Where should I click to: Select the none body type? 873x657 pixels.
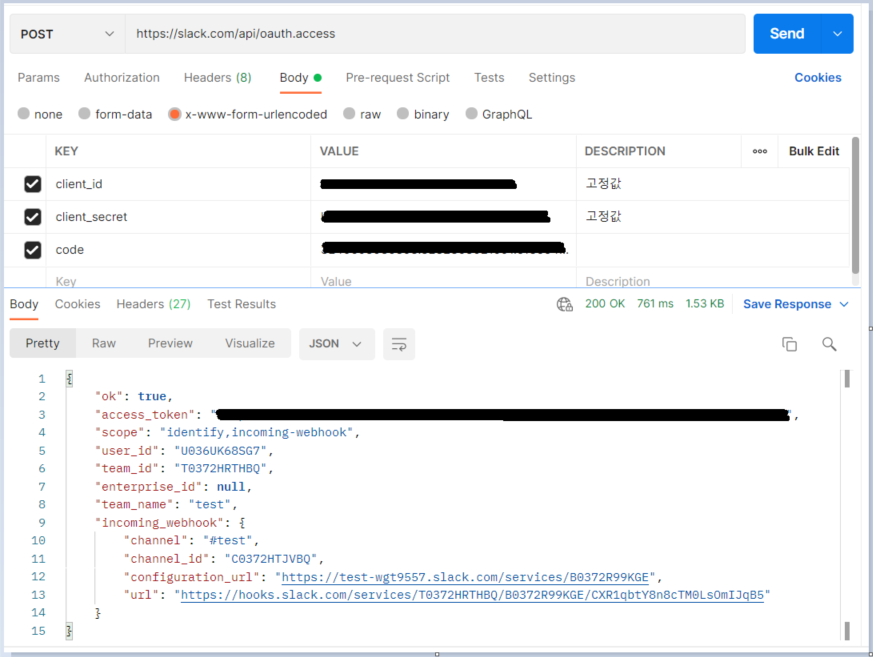[23, 114]
